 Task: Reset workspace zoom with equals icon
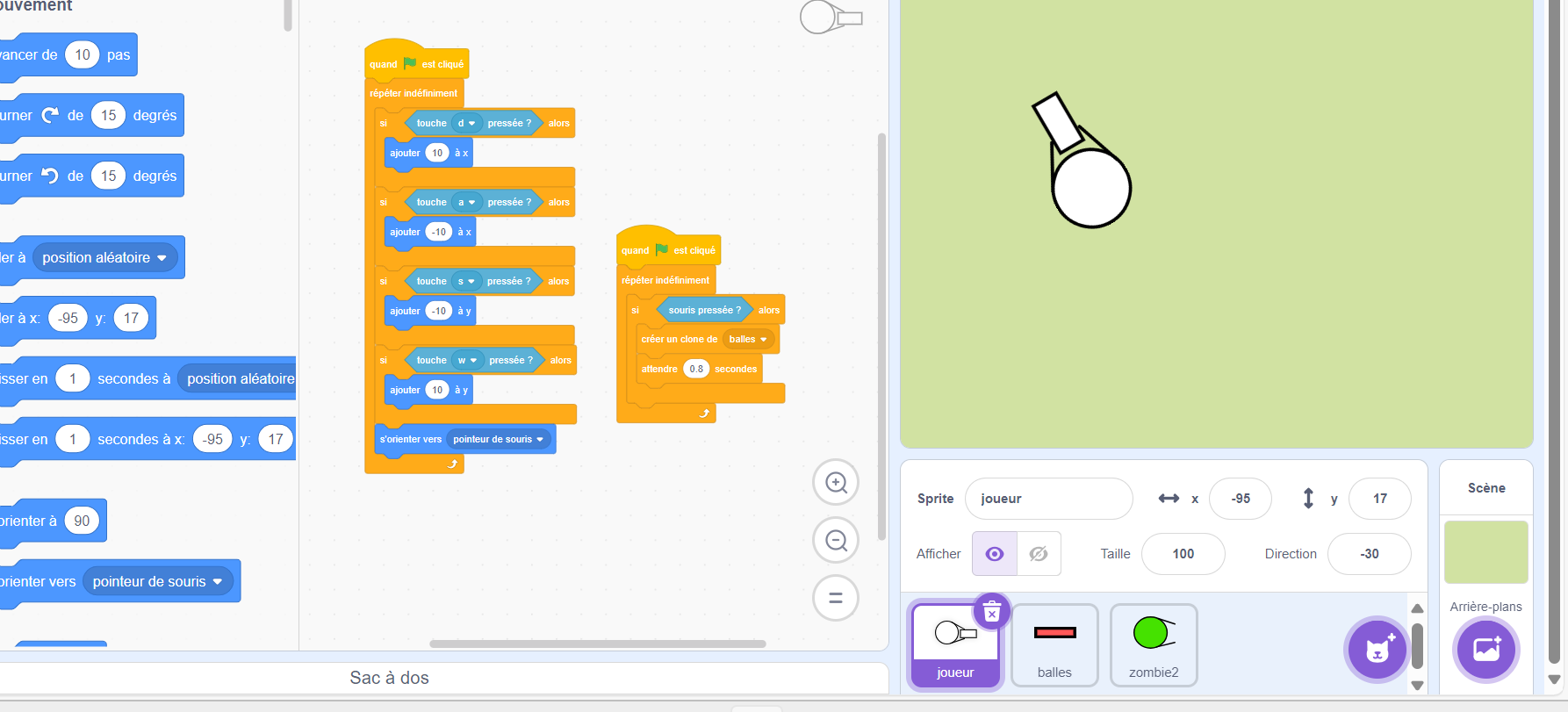point(836,599)
